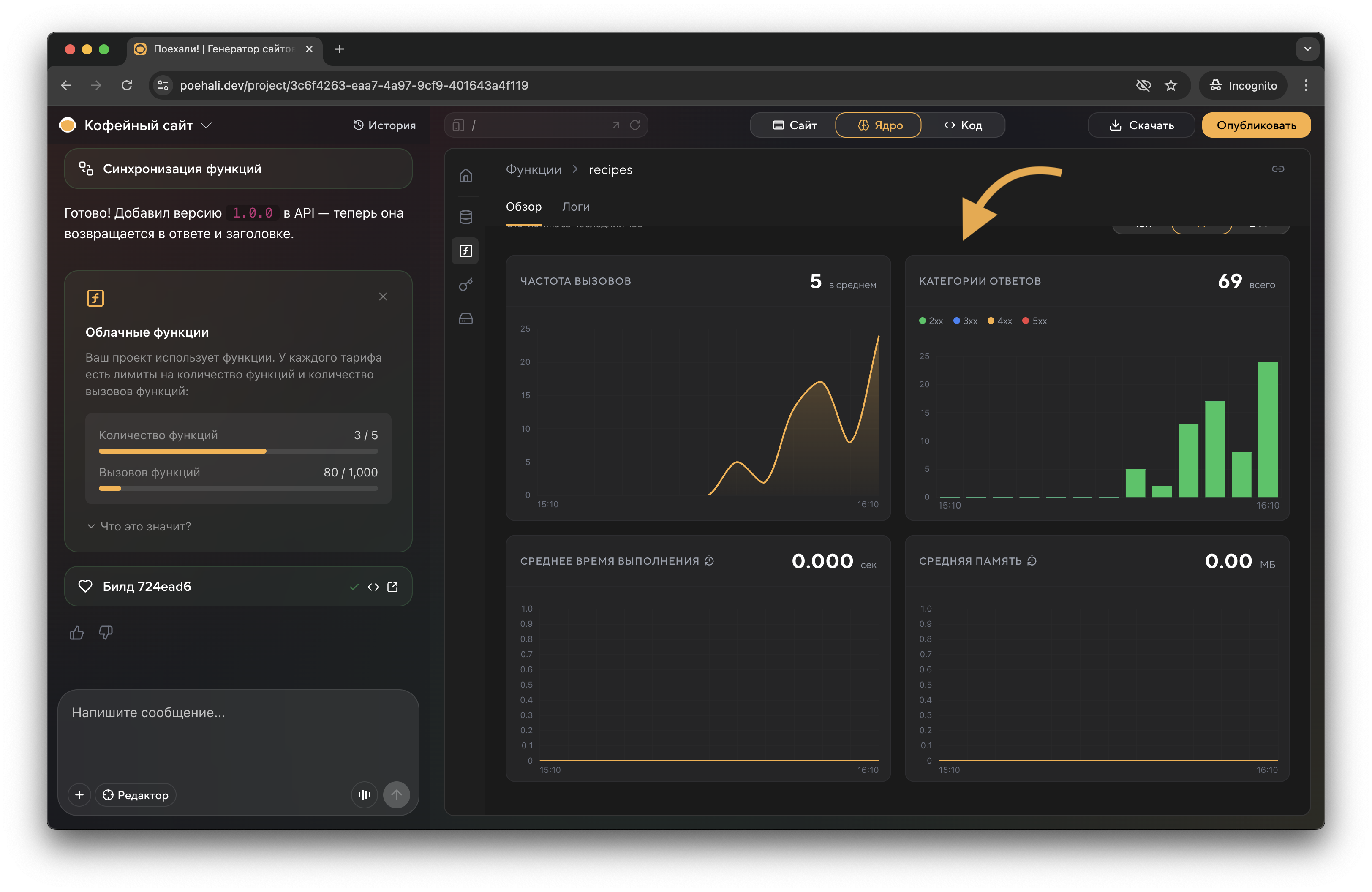This screenshot has height=892, width=1372.
Task: Expand the Кофейный сайт project dropdown
Action: pos(207,125)
